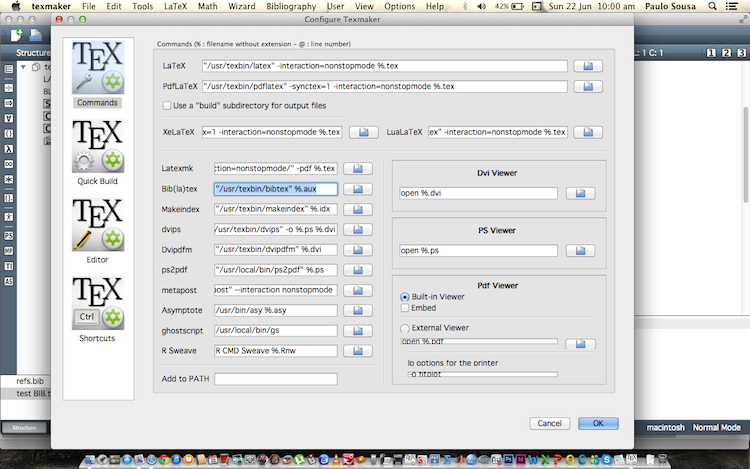Open Spotlight search in the menu bar
750x469 pixels.
[x=712, y=6]
